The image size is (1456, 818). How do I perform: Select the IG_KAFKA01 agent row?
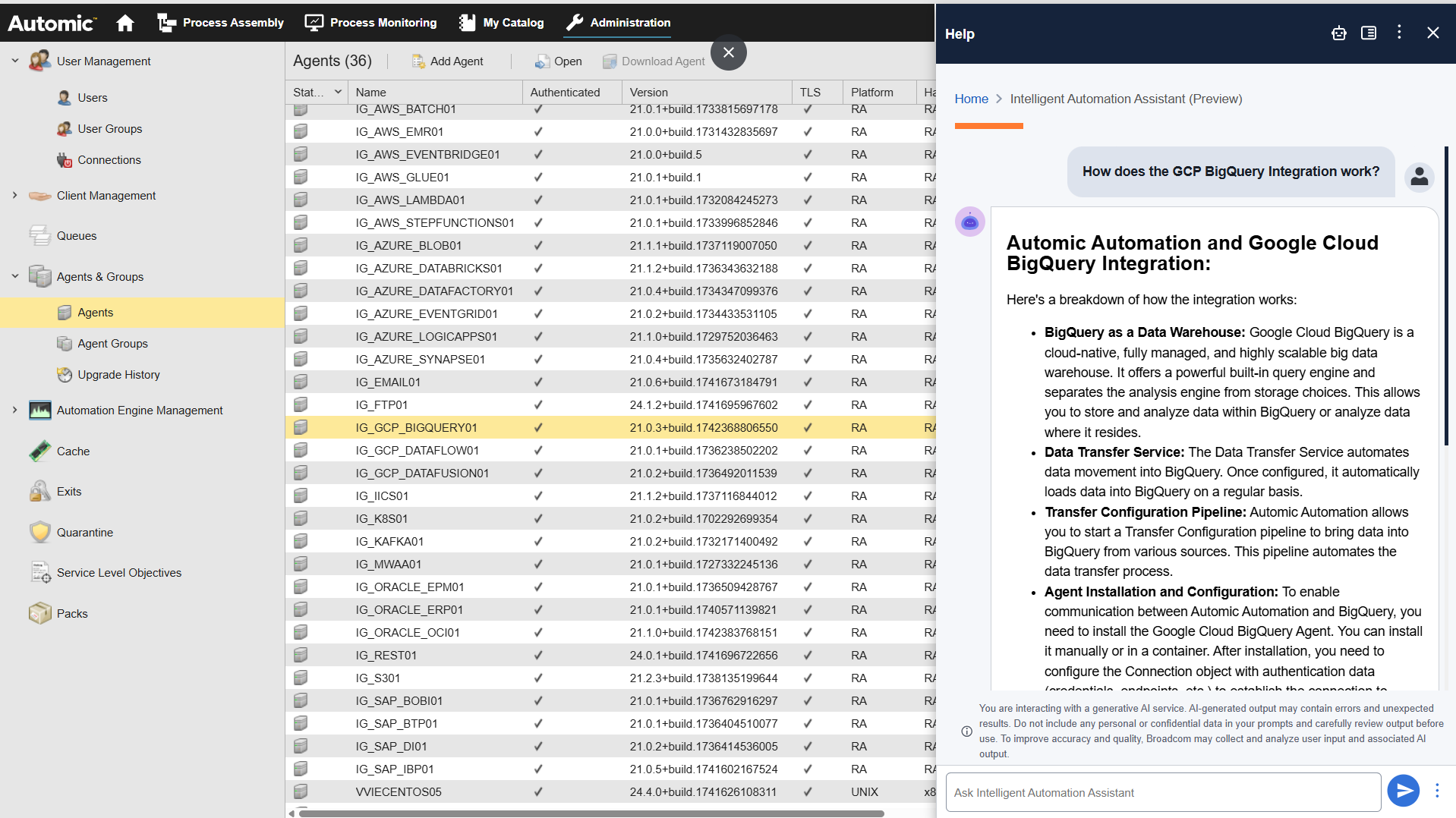click(x=389, y=541)
